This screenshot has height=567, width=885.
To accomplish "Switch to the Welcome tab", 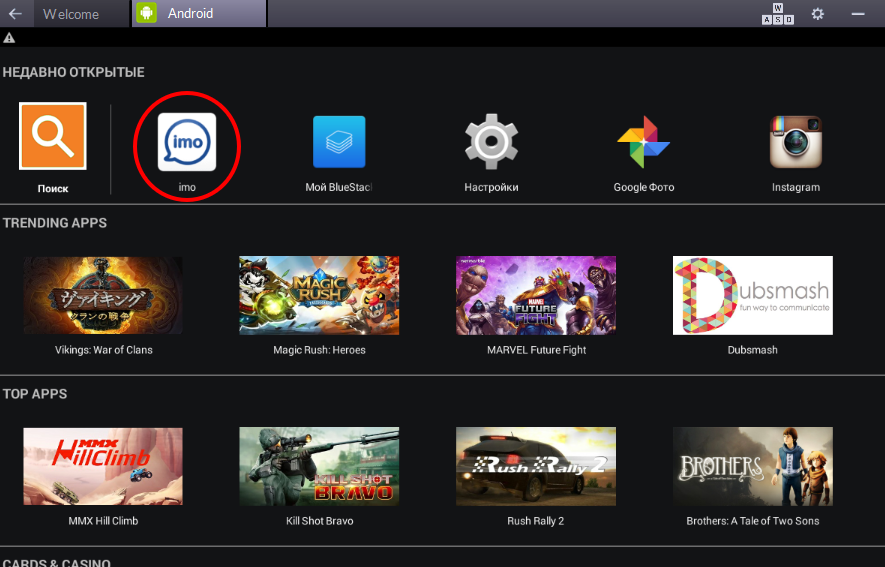I will 71,14.
